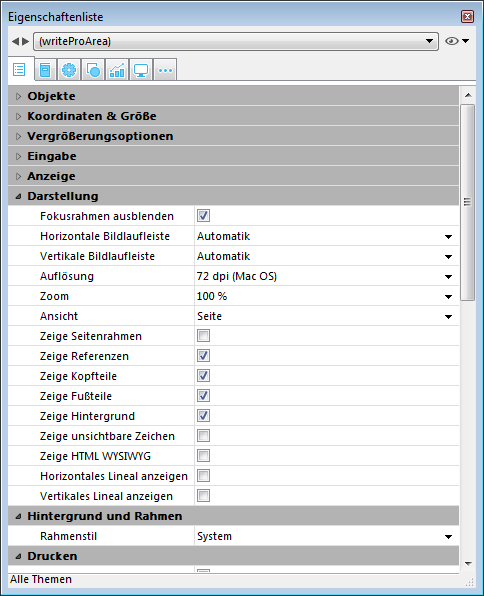Open the Zoom percentage dropdown
The width and height of the screenshot is (484, 596).
click(326, 296)
